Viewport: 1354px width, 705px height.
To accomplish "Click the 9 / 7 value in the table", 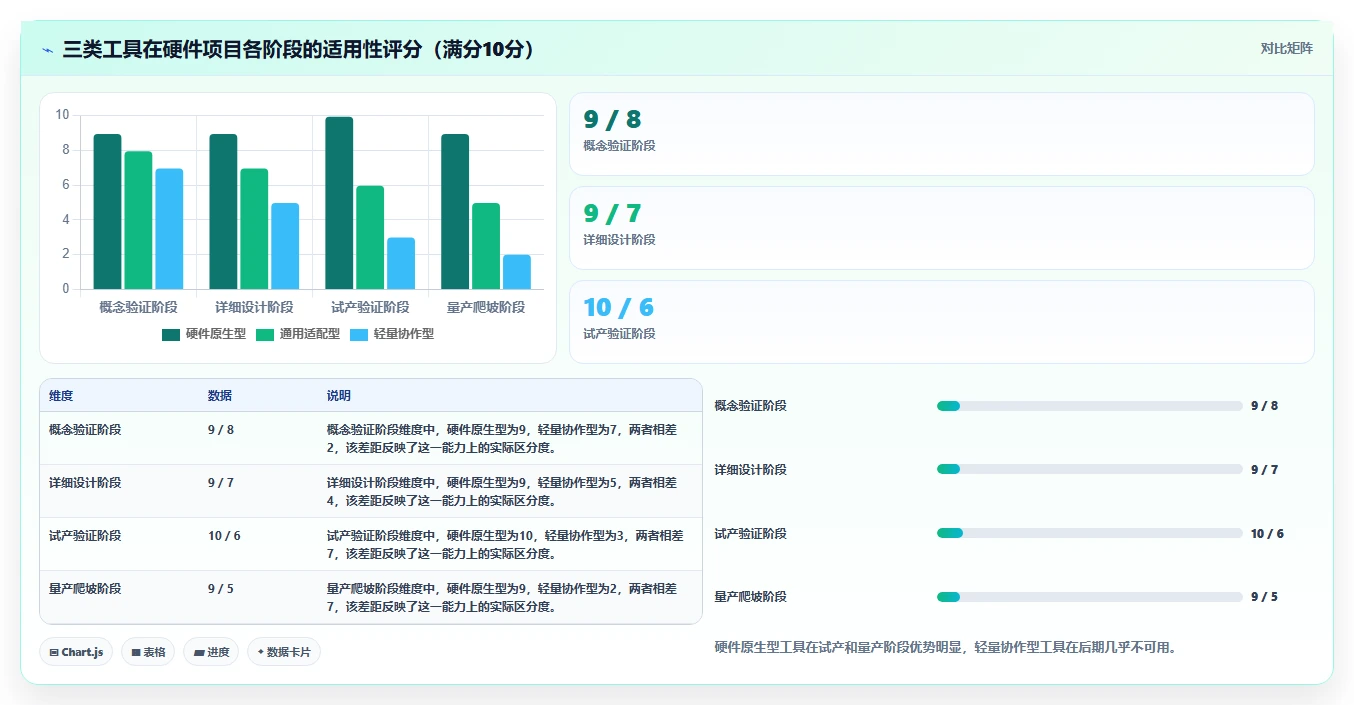I will pos(221,483).
